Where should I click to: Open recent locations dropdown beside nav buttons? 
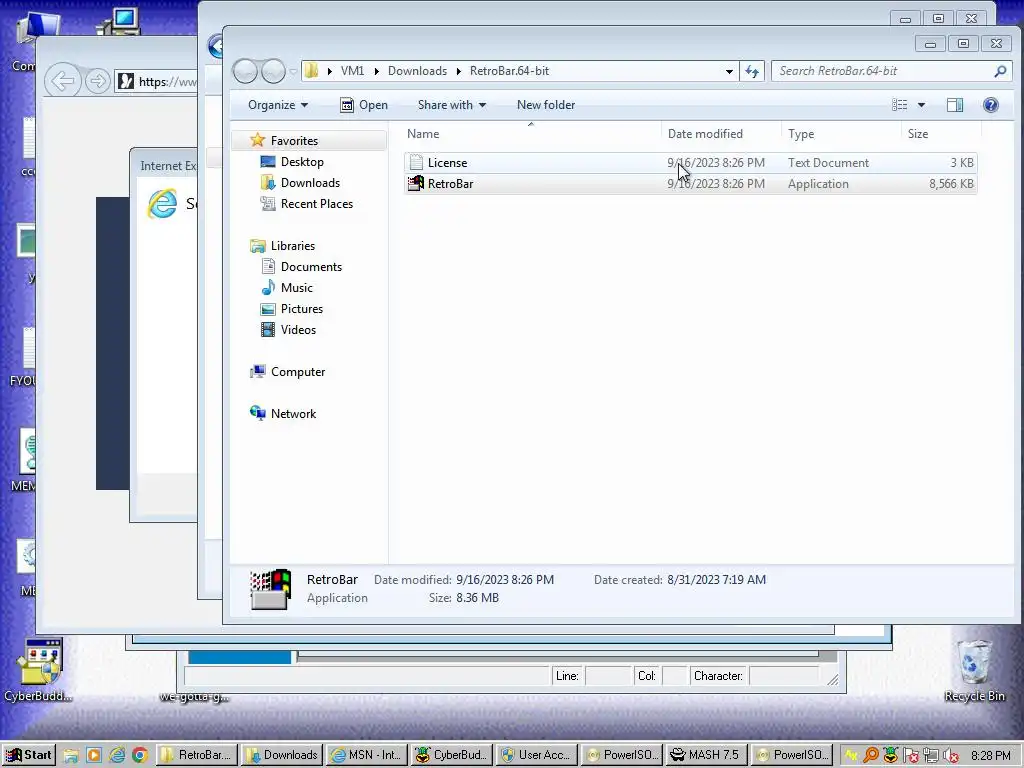point(293,72)
